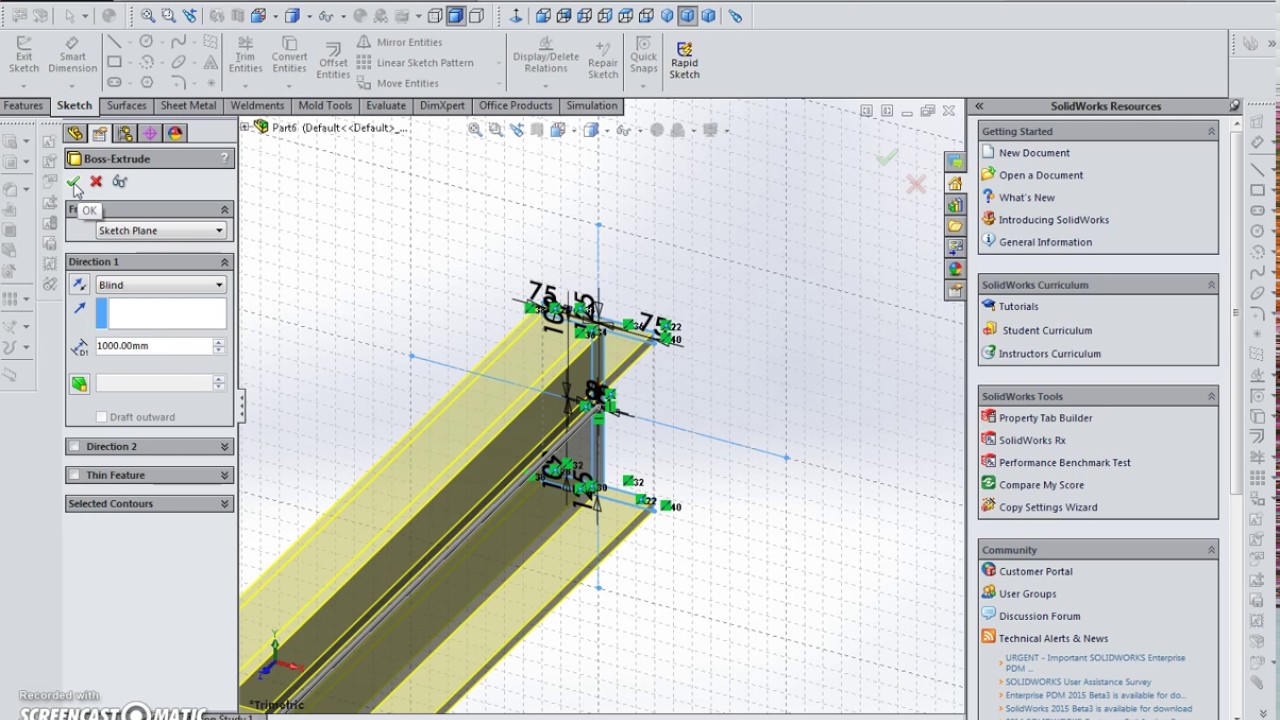Click the extrude depth 1000.00mm field
This screenshot has width=1280, height=720.
[153, 346]
